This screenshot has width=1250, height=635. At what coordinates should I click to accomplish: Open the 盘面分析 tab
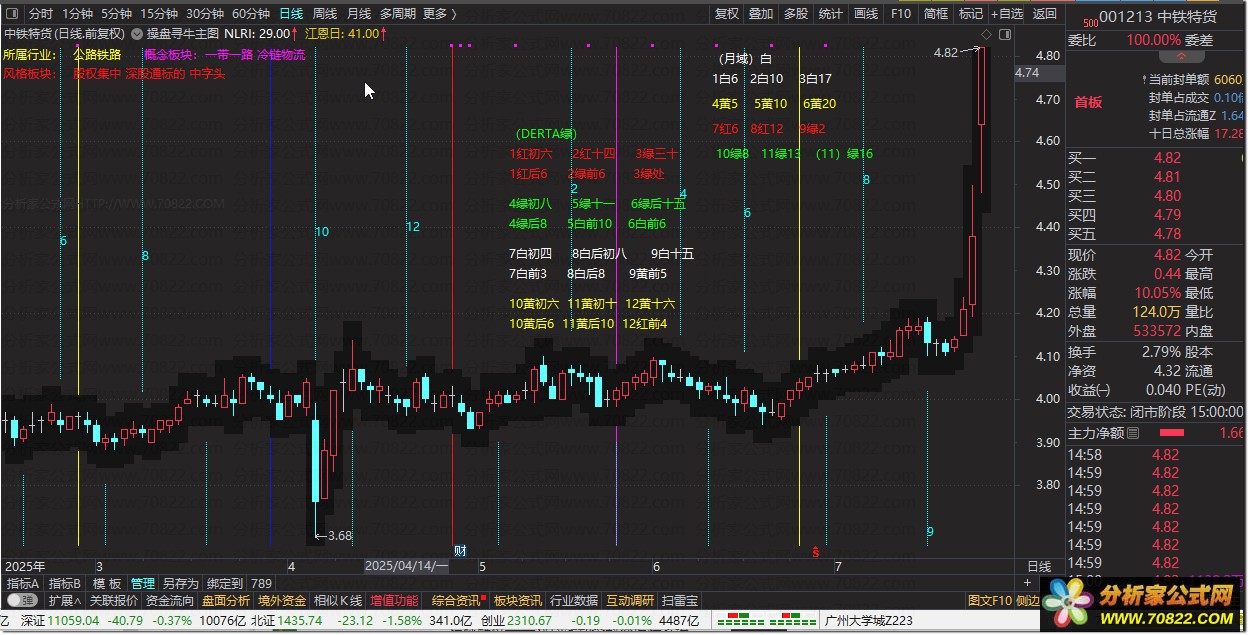tap(226, 600)
